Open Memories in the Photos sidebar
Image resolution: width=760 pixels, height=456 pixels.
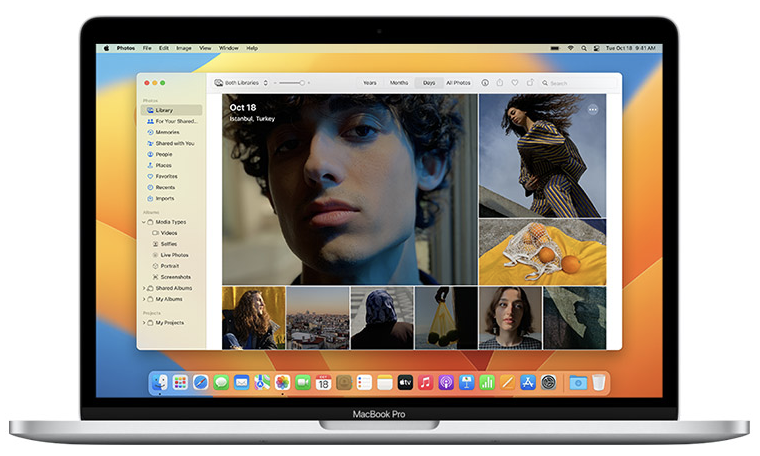click(166, 132)
